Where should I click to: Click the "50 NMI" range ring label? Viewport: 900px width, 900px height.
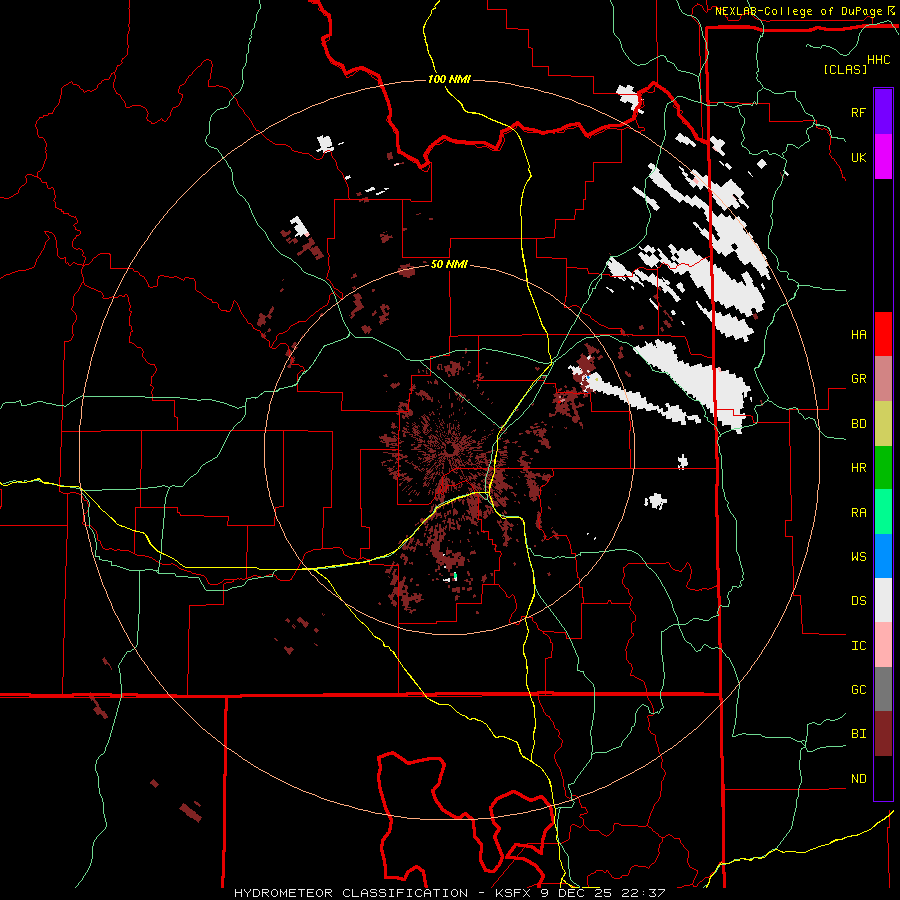coord(449,264)
